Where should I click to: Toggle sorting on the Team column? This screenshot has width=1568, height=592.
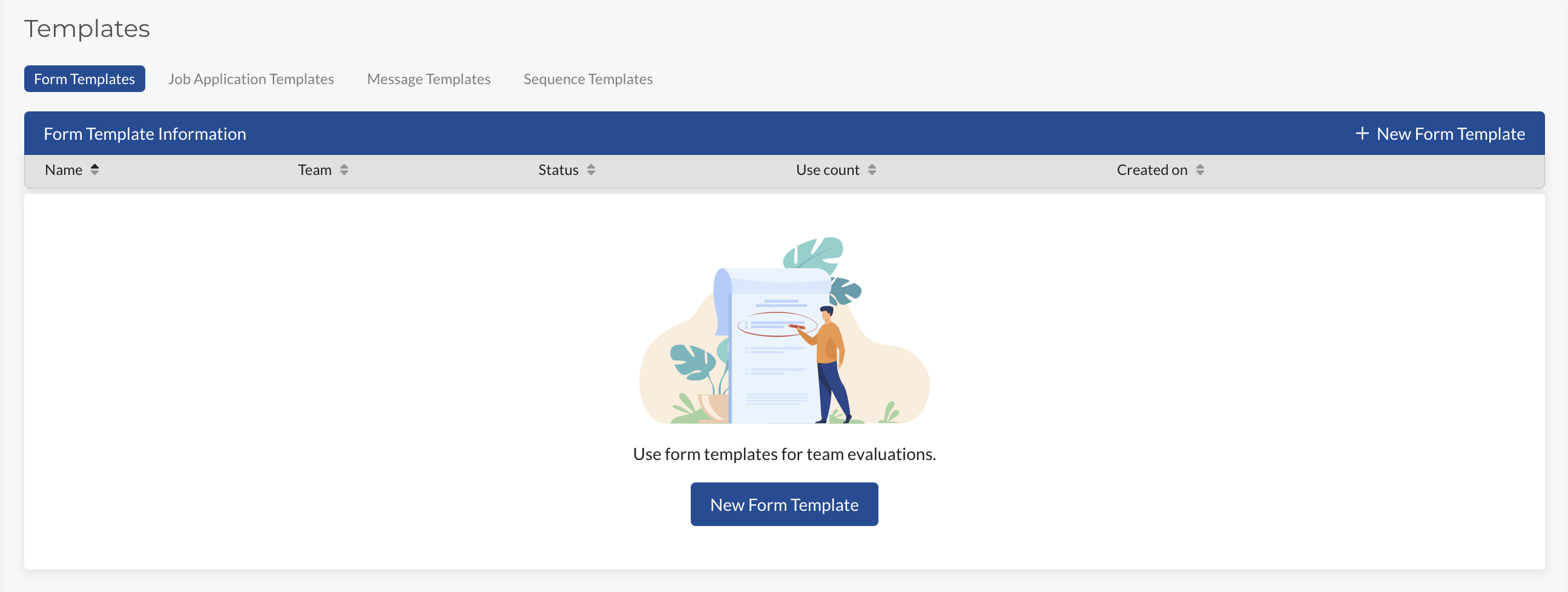click(345, 169)
